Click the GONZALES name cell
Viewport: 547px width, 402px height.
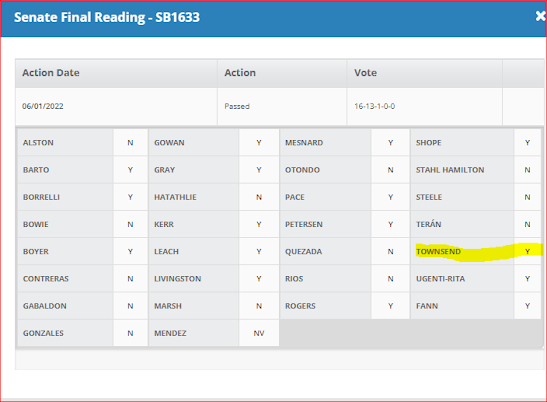coord(65,333)
